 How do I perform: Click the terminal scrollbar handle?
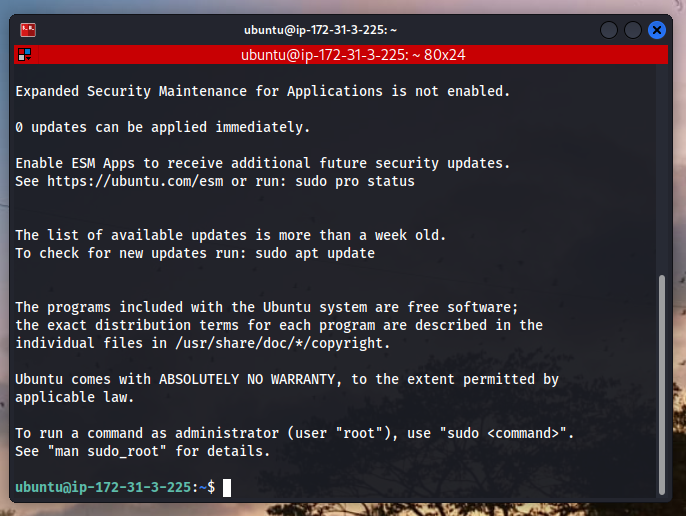click(662, 384)
